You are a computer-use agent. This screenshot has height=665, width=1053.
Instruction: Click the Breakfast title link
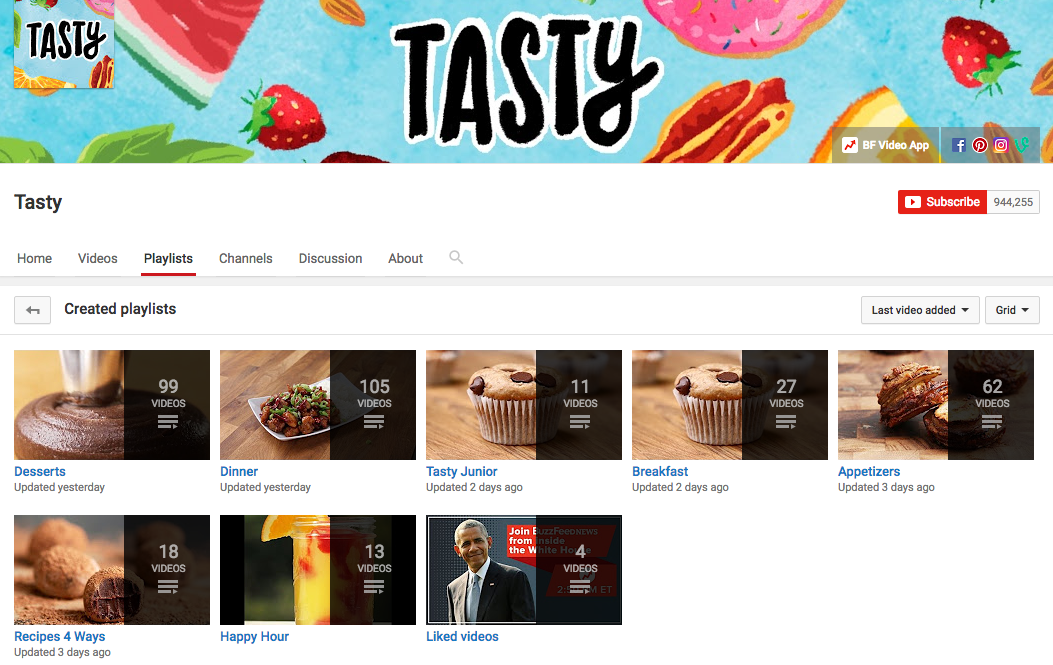[x=660, y=472]
